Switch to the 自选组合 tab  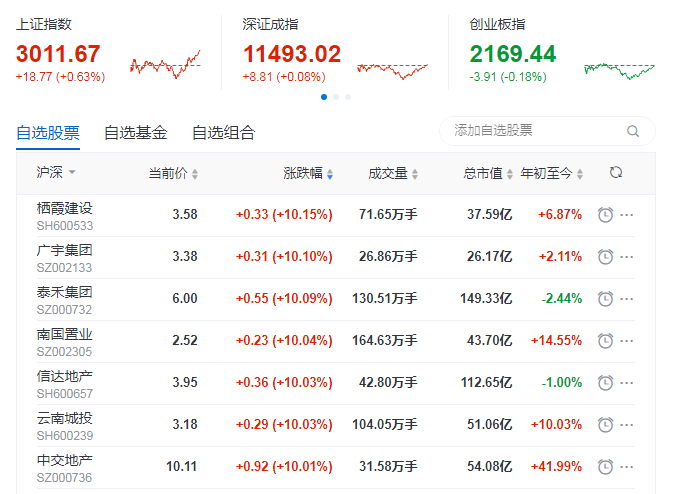(223, 132)
